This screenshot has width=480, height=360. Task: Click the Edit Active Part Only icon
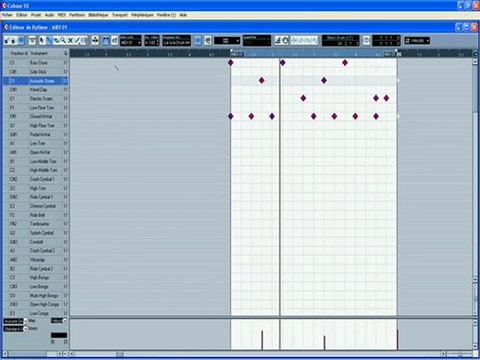114,41
